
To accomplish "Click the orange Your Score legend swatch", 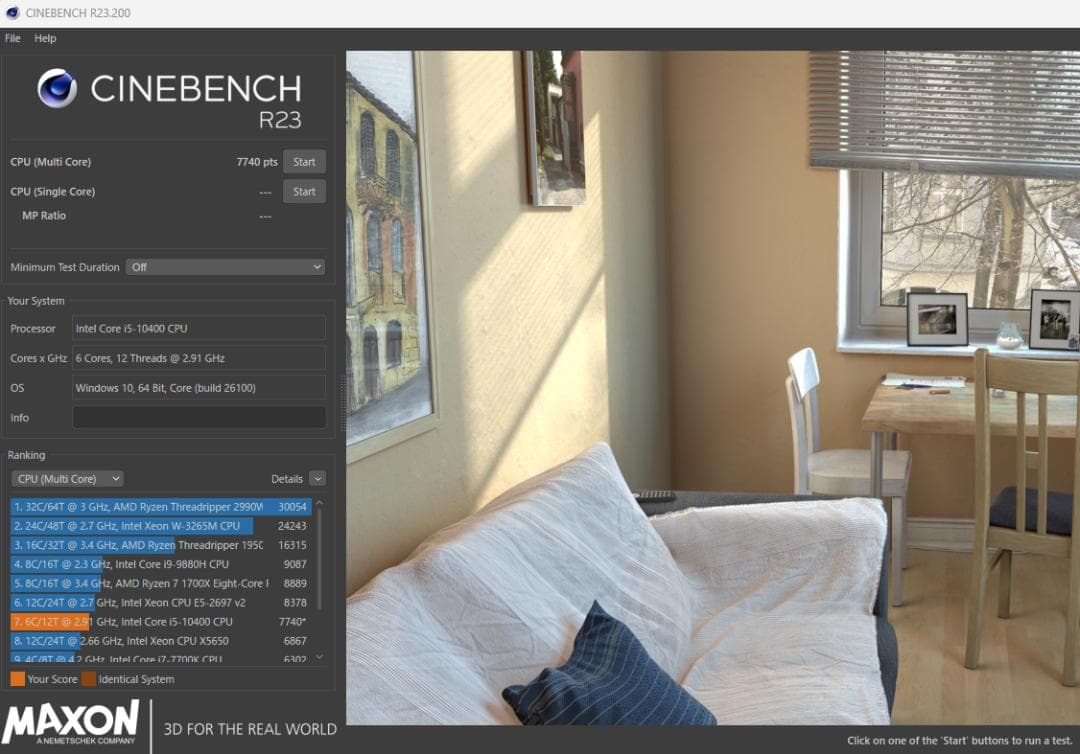I will tap(18, 679).
